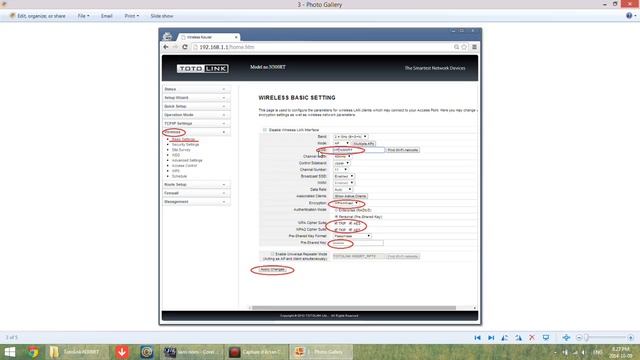Click the SSID input field

coord(358,150)
